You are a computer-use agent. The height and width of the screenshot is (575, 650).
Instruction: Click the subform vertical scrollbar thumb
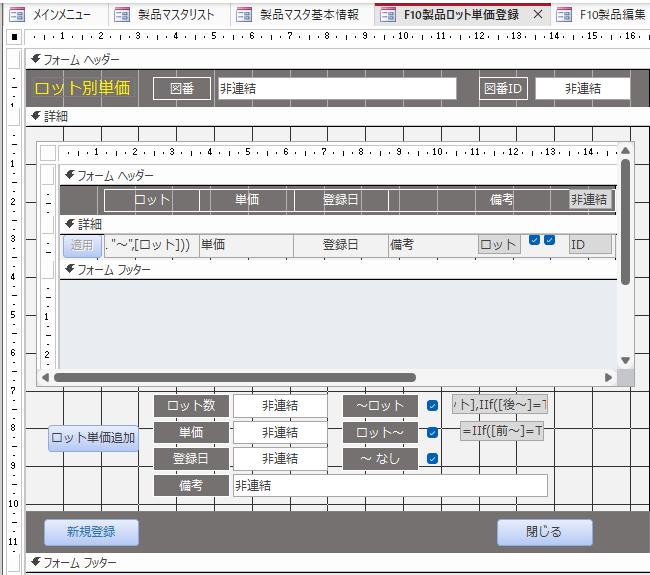(626, 222)
